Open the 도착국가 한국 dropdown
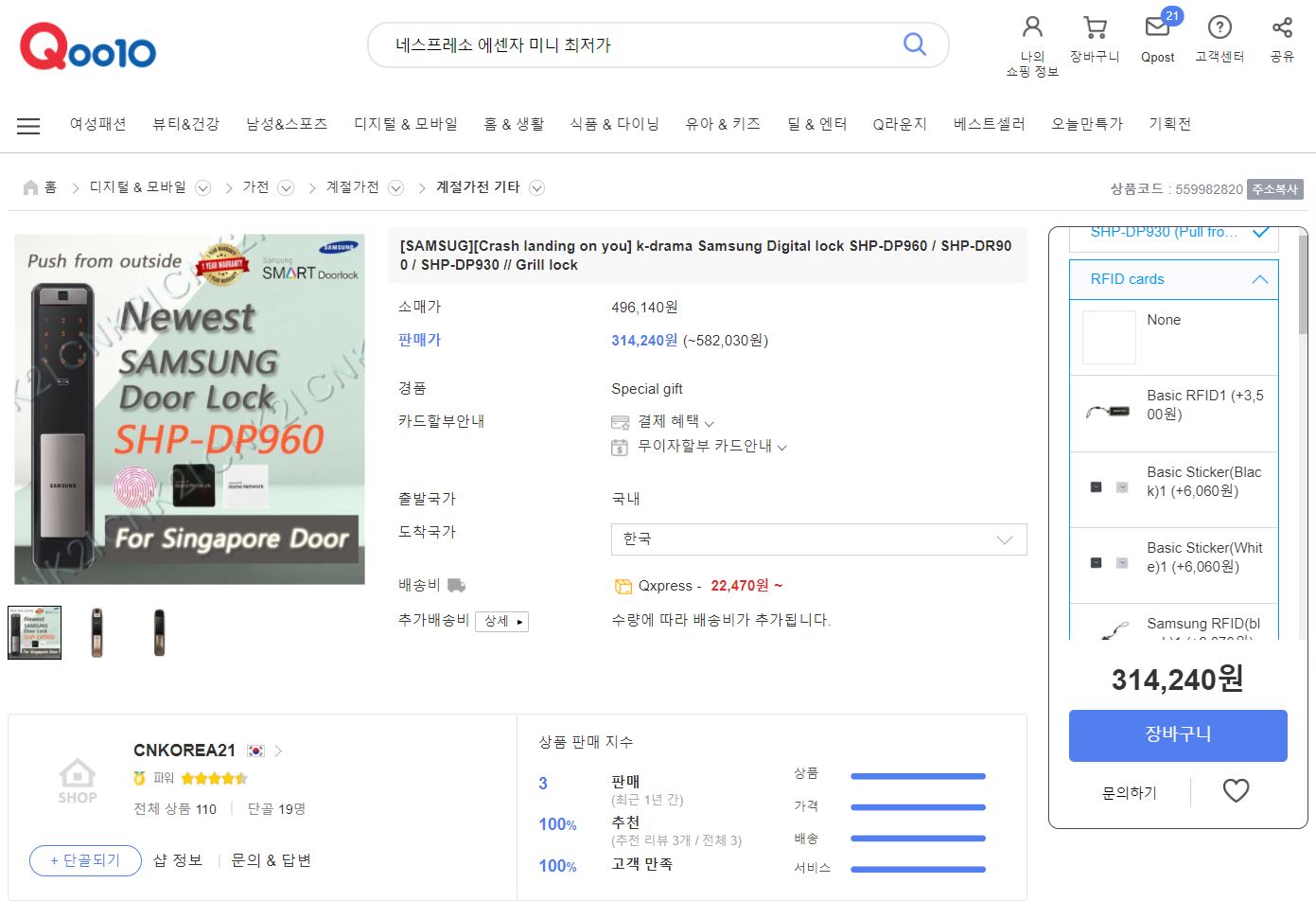 coord(819,539)
